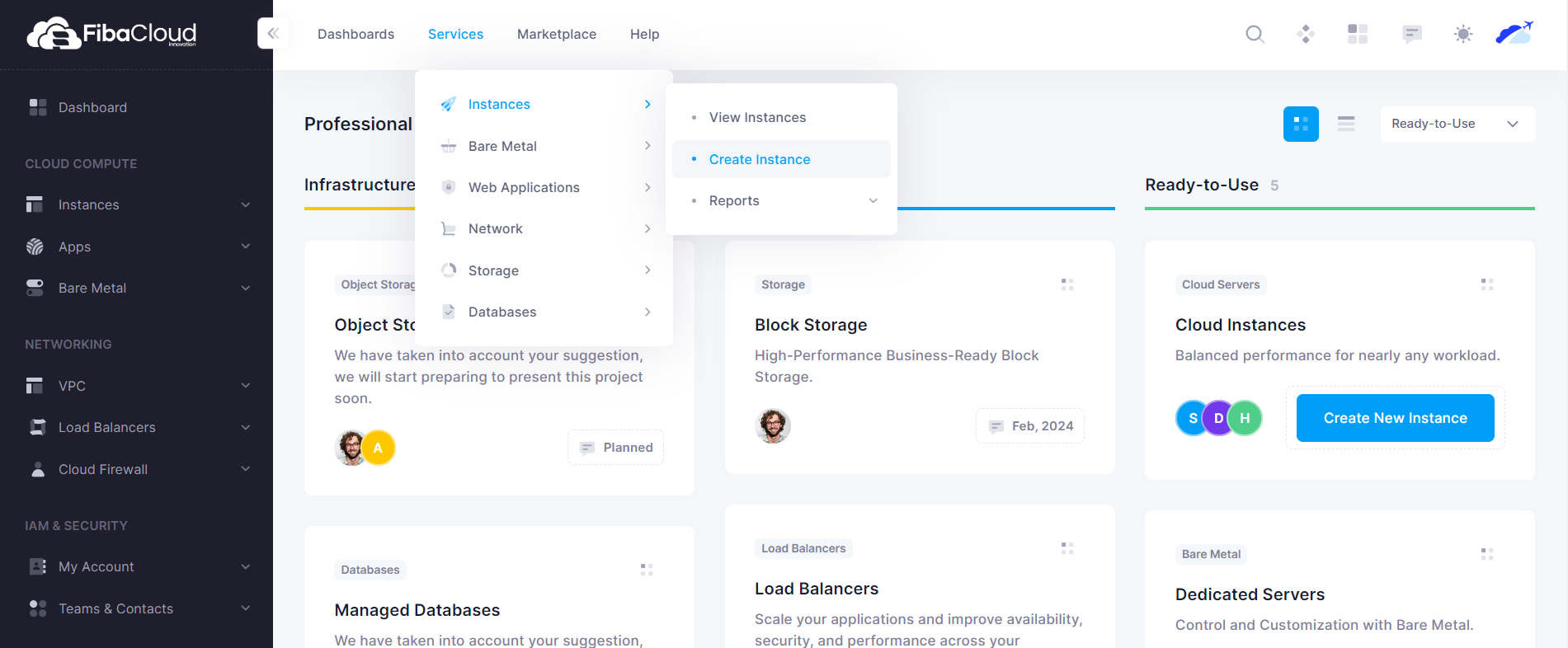Expand the Cloud Firewall sidebar section

(x=137, y=469)
